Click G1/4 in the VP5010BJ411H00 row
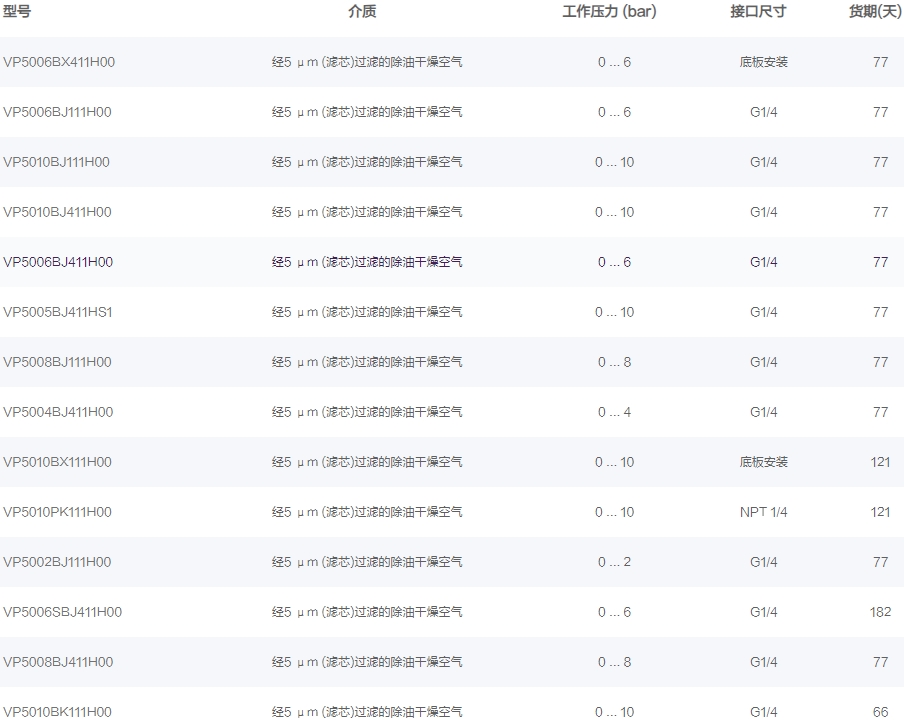This screenshot has width=904, height=722. point(763,212)
